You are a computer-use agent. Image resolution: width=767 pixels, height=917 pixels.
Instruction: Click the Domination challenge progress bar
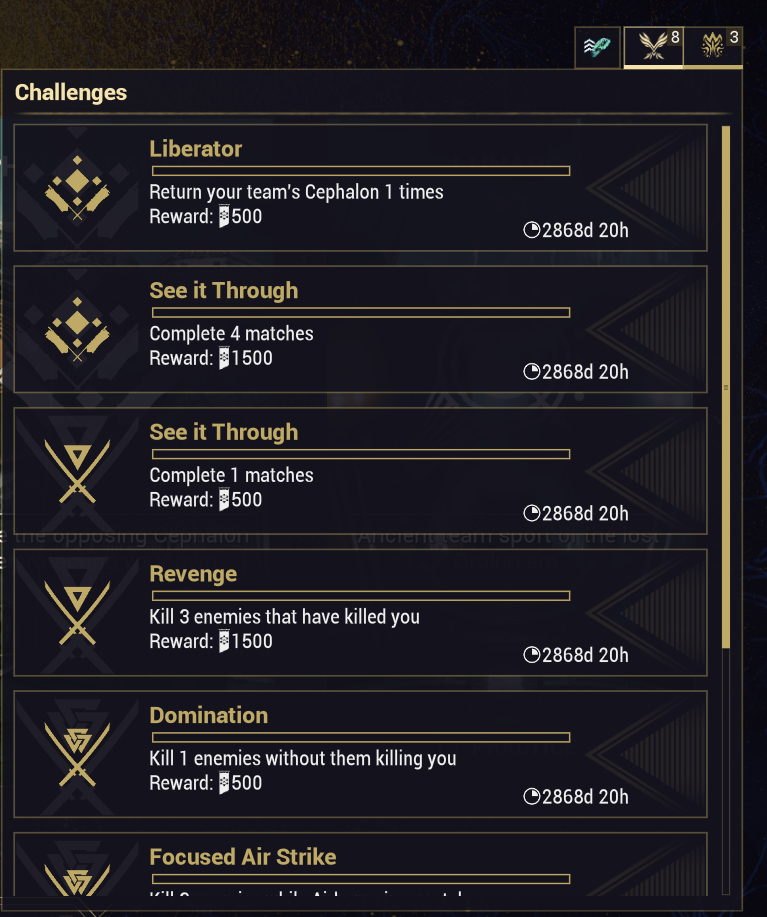[x=360, y=738]
